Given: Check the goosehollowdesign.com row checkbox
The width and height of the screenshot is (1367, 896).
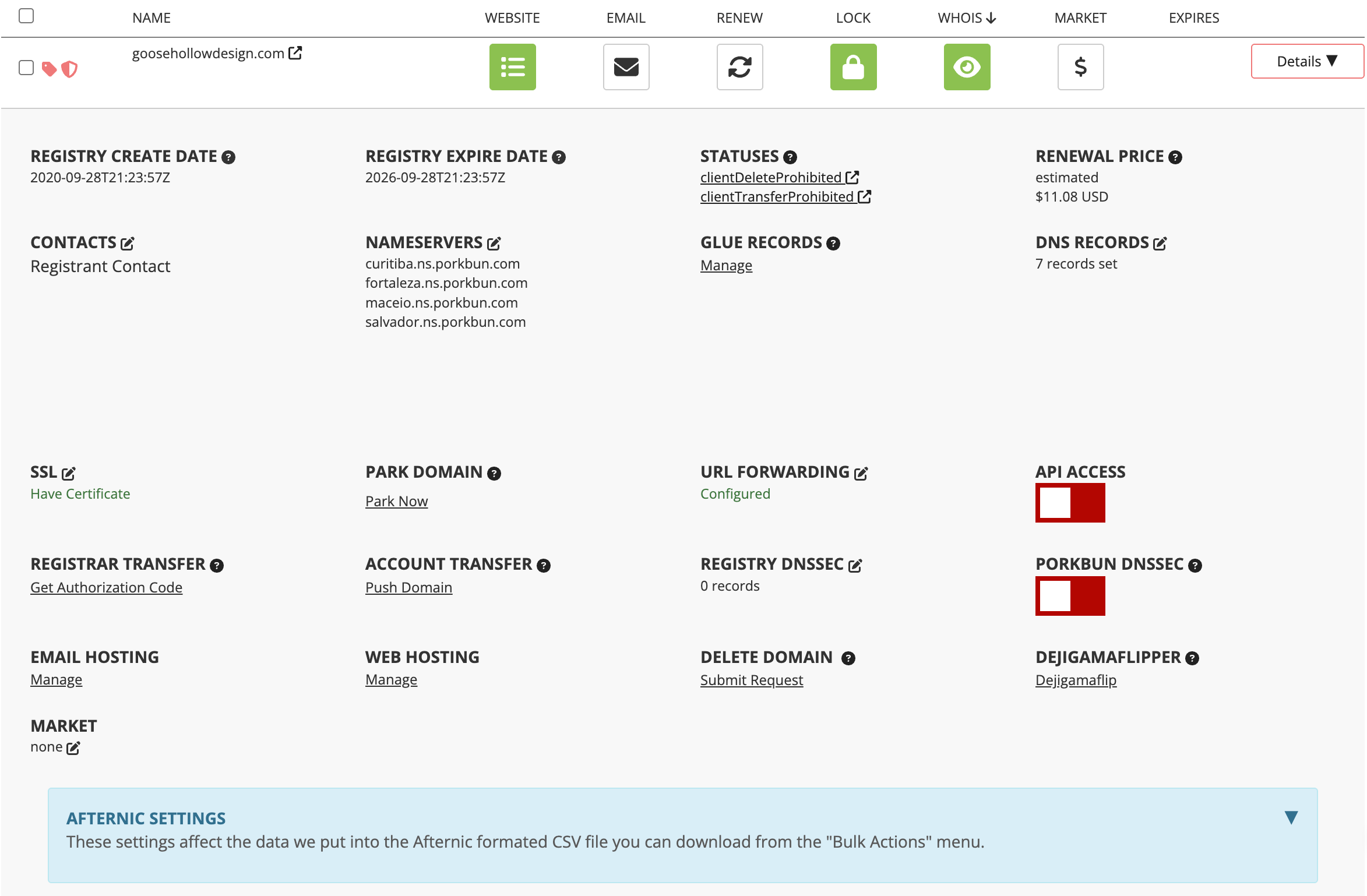Looking at the screenshot, I should (x=26, y=68).
